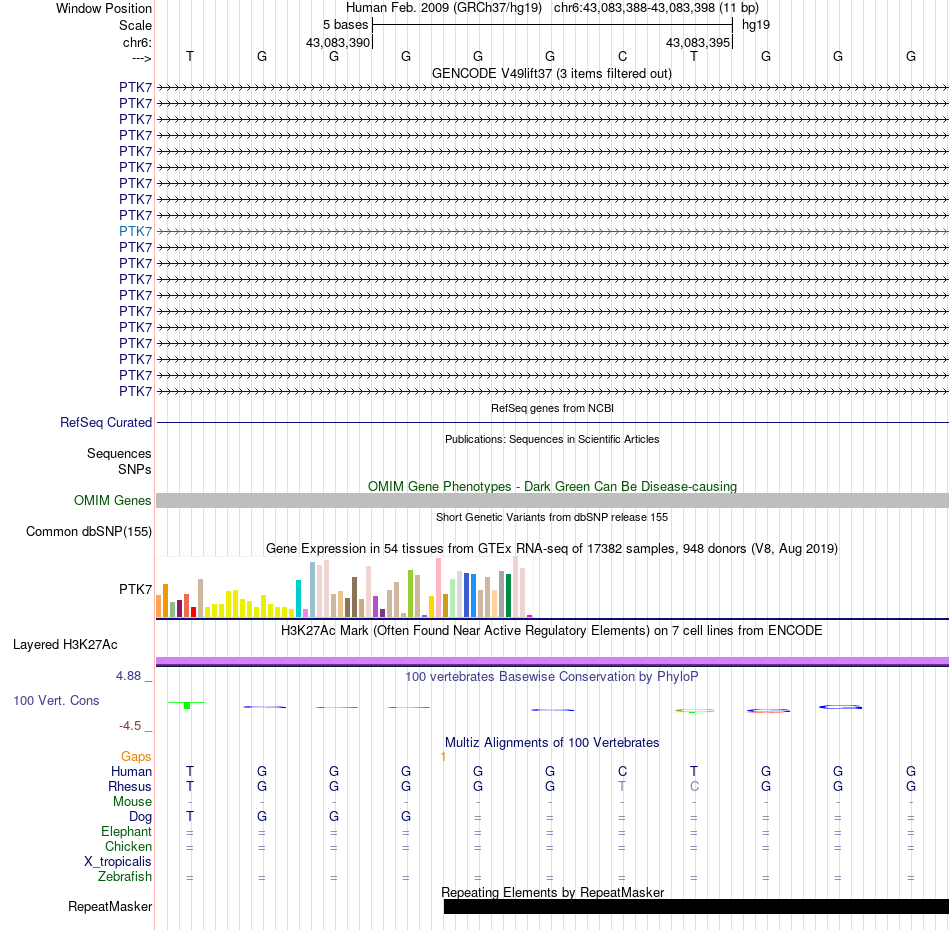
Task: Click the 4.88 PhyloP upper scale value
Action: click(x=128, y=676)
